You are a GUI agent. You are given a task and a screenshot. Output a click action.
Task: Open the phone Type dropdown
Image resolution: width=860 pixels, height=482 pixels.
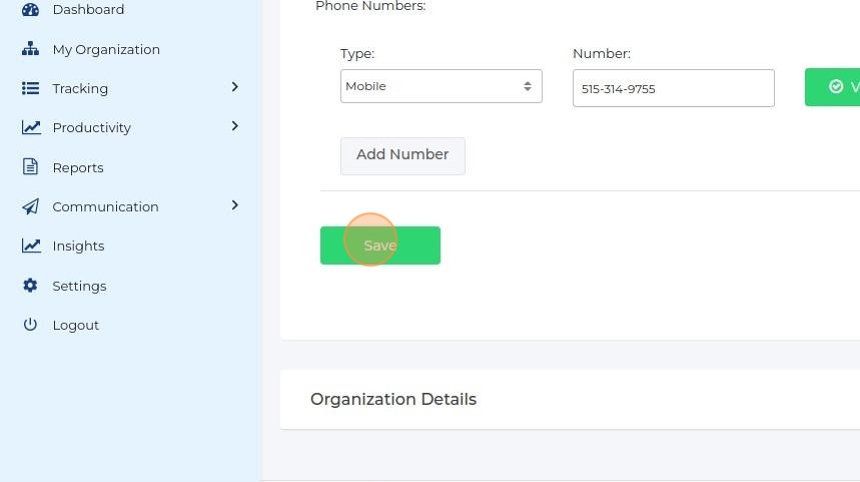coord(441,86)
